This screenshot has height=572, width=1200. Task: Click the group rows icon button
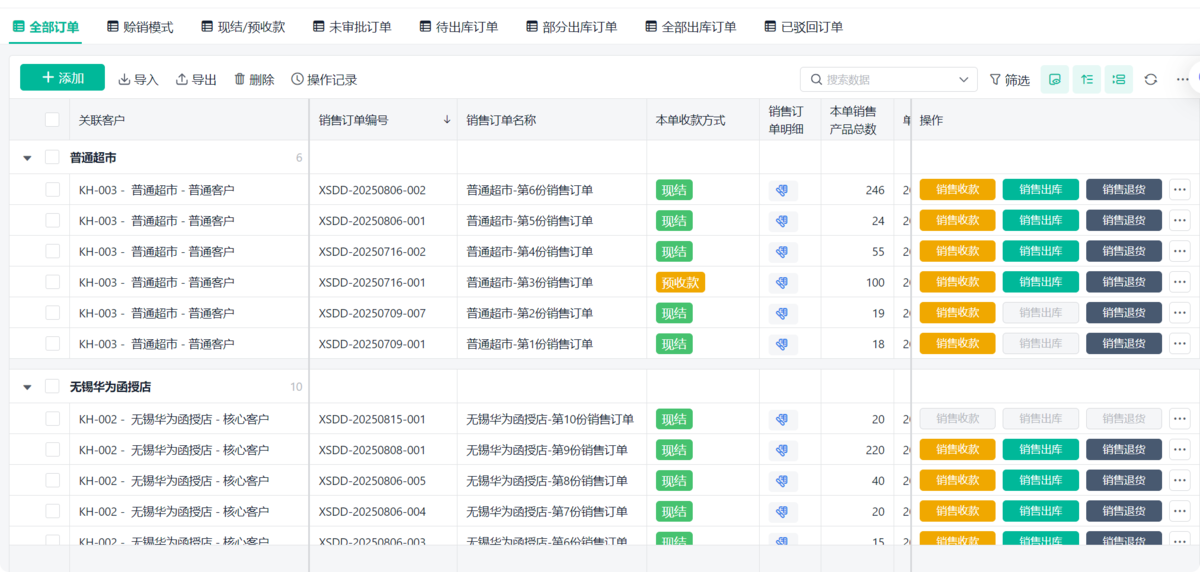point(1119,80)
